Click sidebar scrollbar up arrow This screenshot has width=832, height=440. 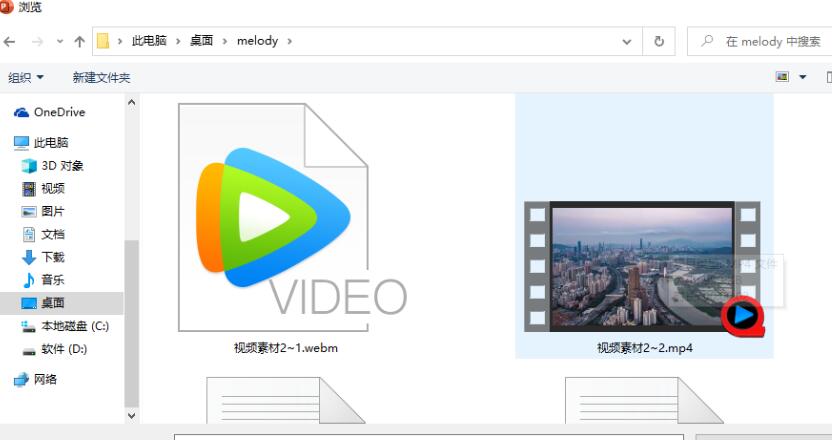pos(132,102)
